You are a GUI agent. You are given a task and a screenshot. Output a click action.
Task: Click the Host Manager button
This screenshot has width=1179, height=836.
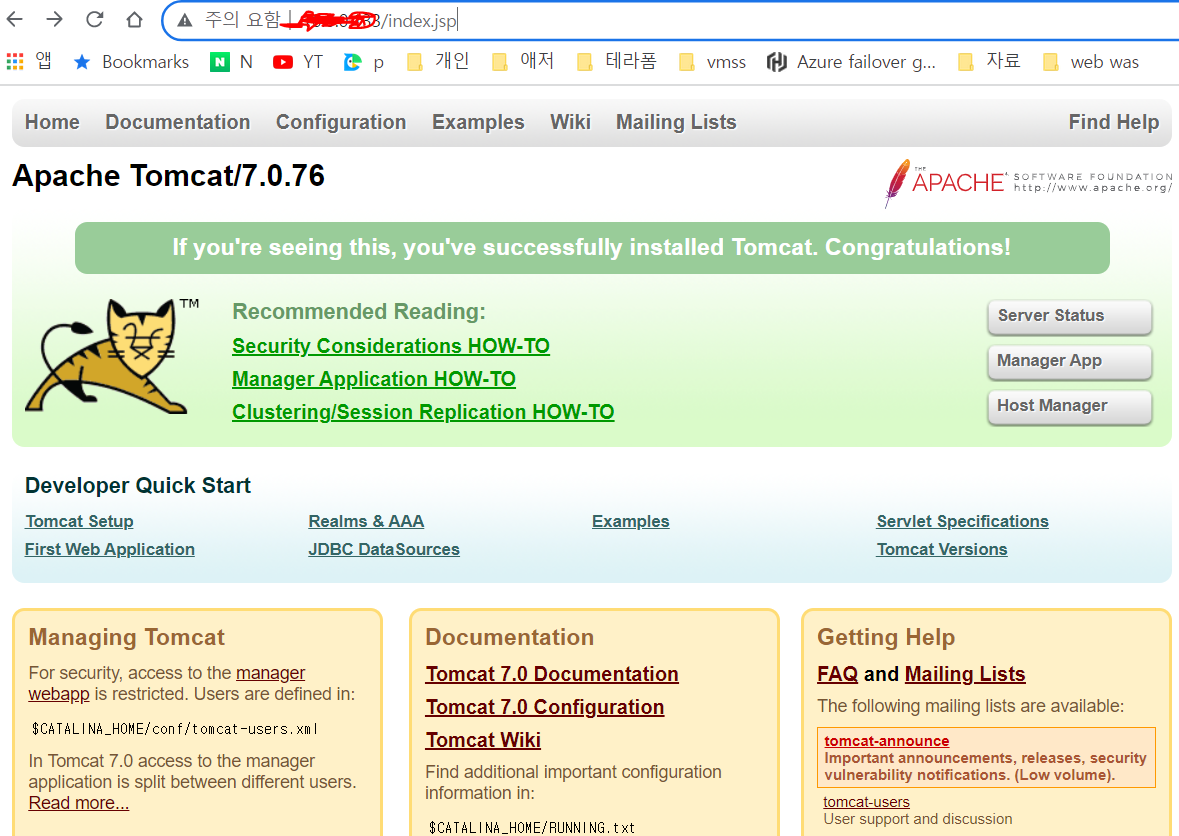pos(1069,407)
